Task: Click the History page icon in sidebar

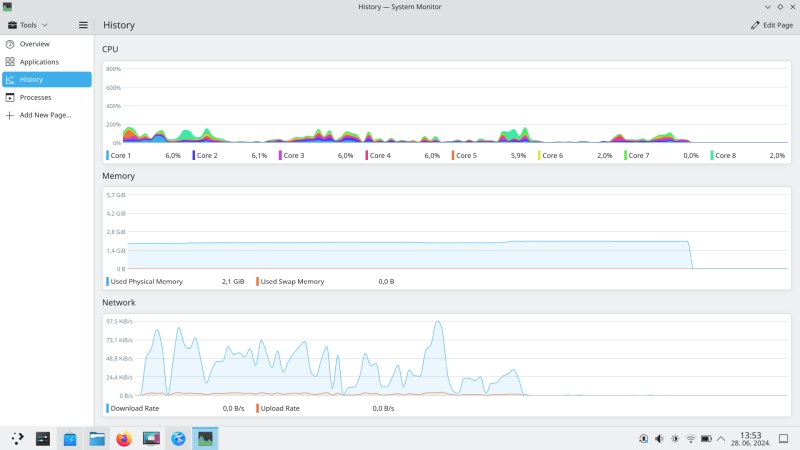Action: [x=10, y=80]
